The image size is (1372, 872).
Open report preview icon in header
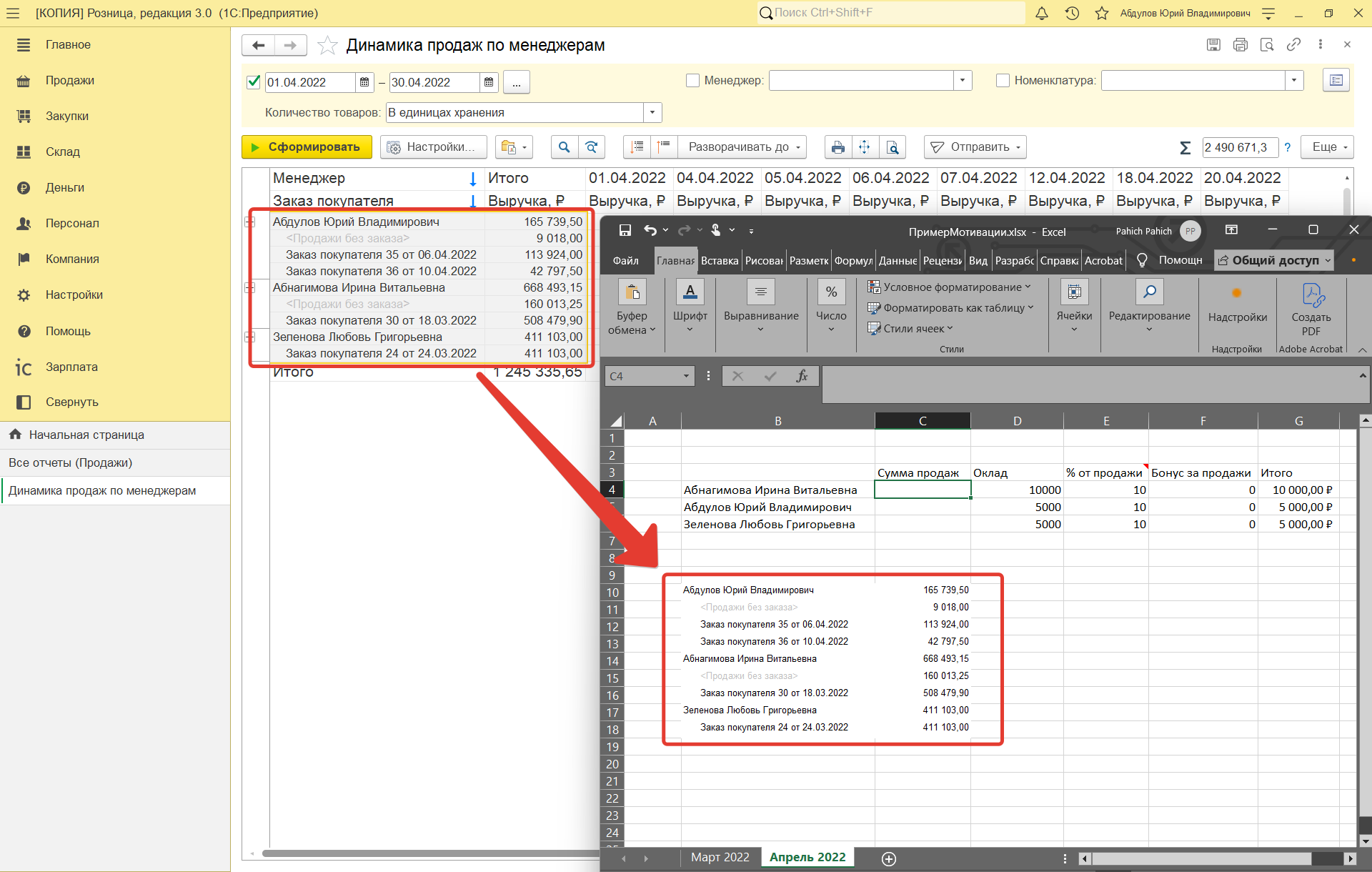coord(1267,45)
